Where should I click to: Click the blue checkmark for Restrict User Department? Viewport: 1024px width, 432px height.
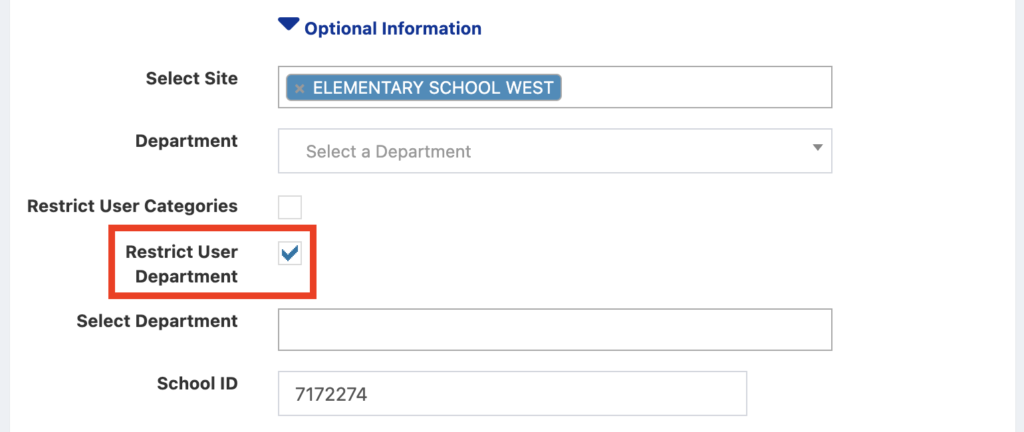(290, 254)
